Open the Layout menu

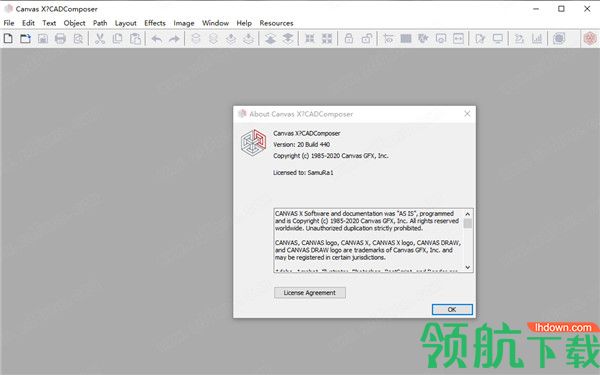[x=126, y=23]
